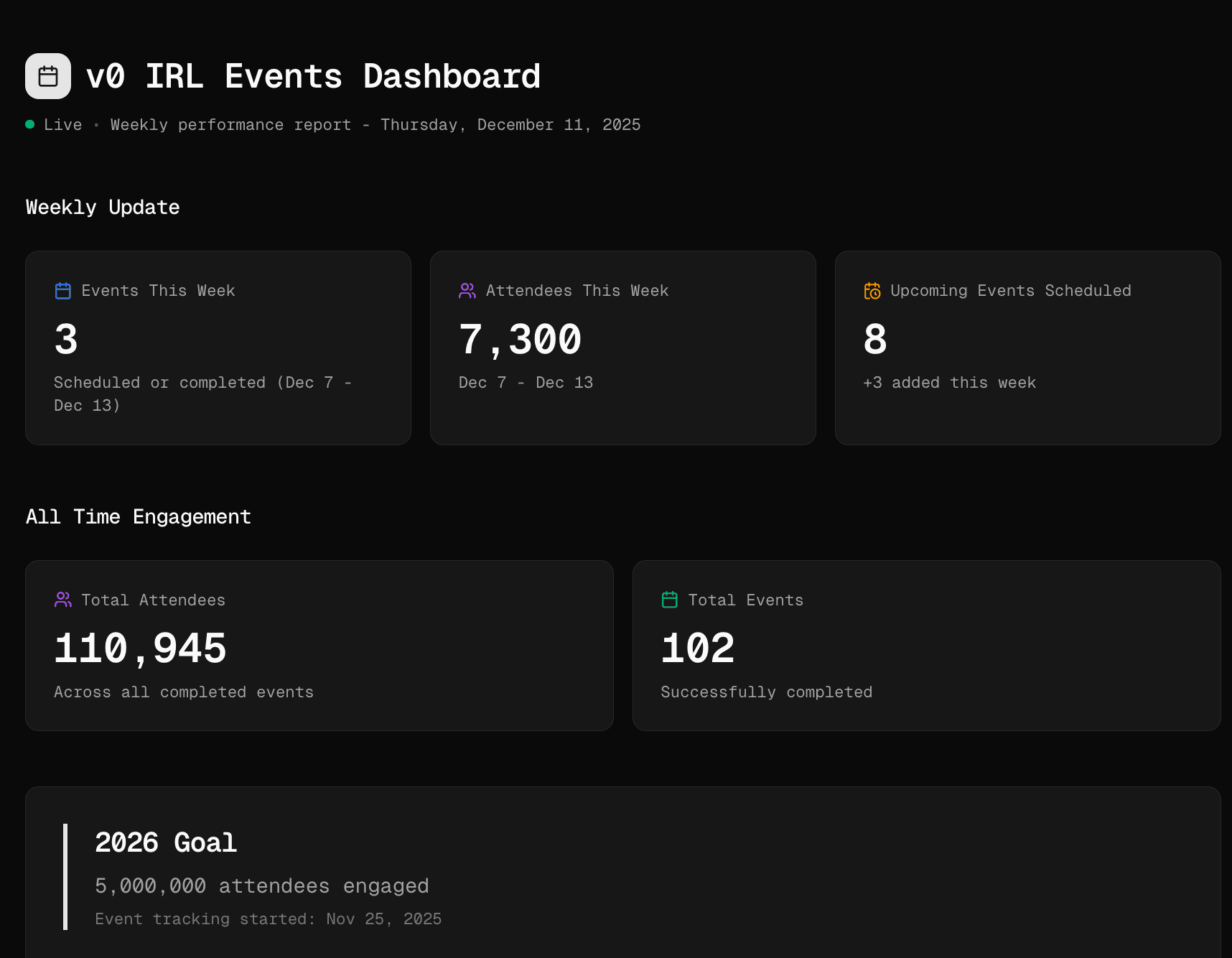The height and width of the screenshot is (958, 1232).
Task: Select the Upcoming Events count of 8
Action: 874,340
